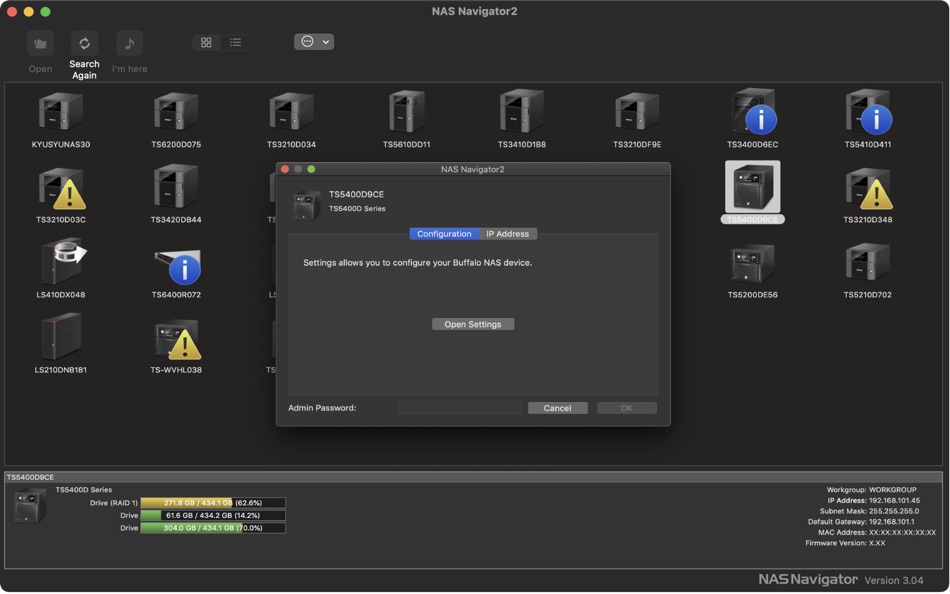Select the TS5210D702 device icon

coord(868,262)
